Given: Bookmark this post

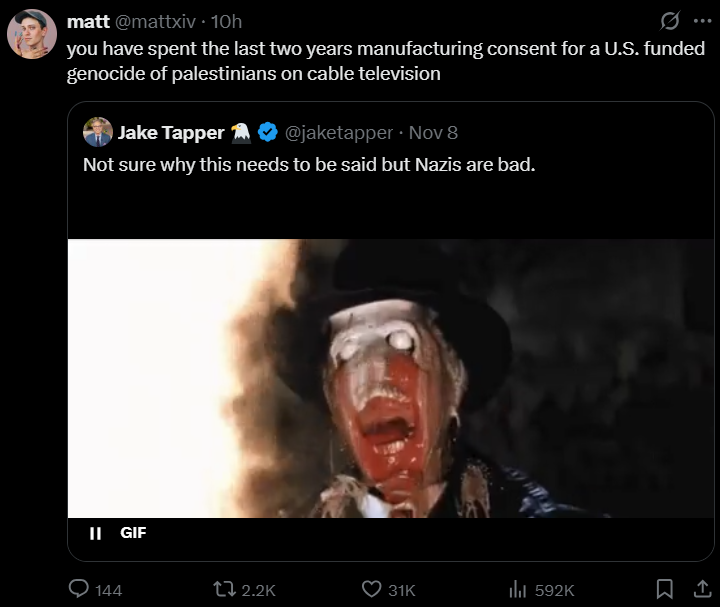Looking at the screenshot, I should [x=664, y=589].
